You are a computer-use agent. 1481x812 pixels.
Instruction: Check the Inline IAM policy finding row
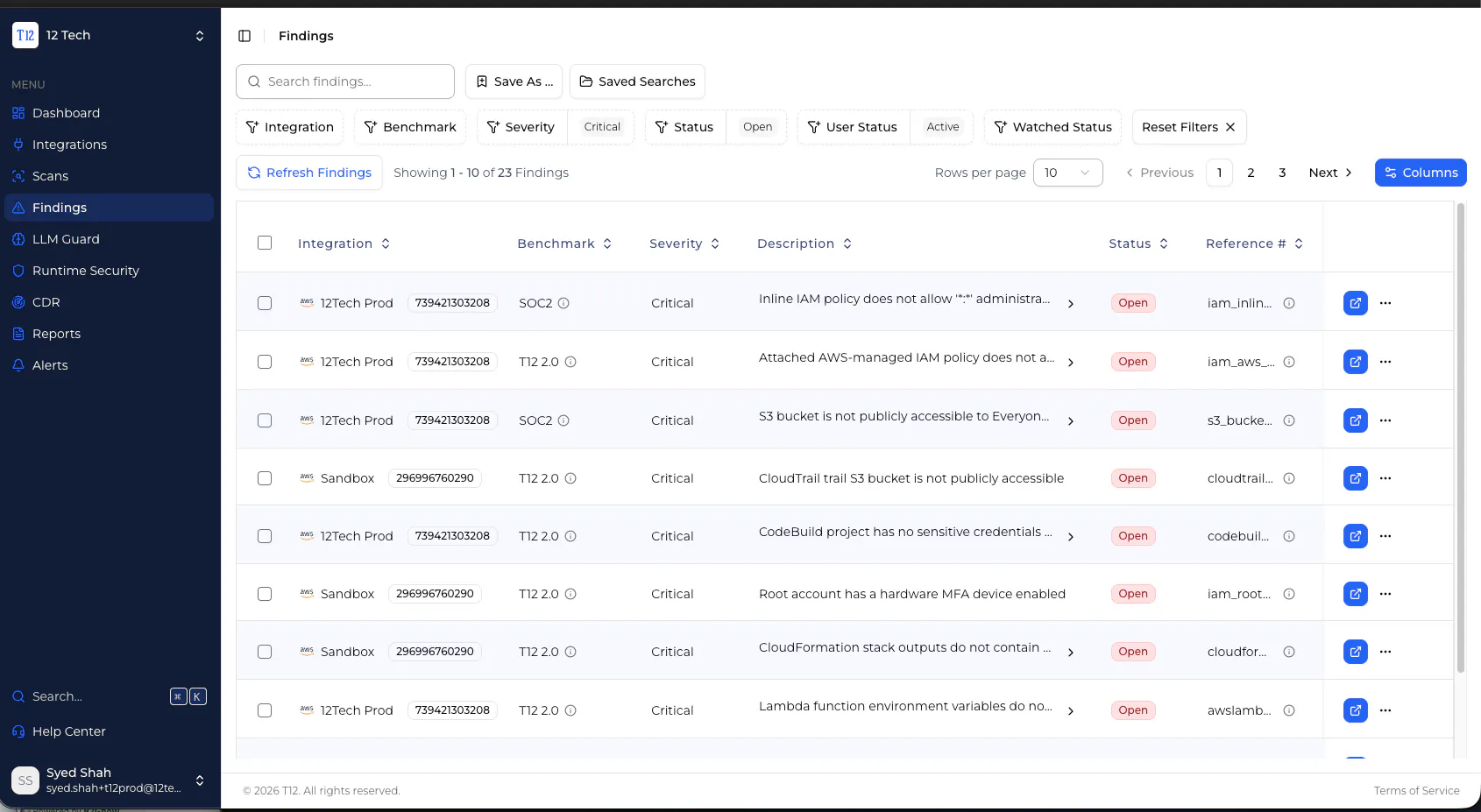265,303
